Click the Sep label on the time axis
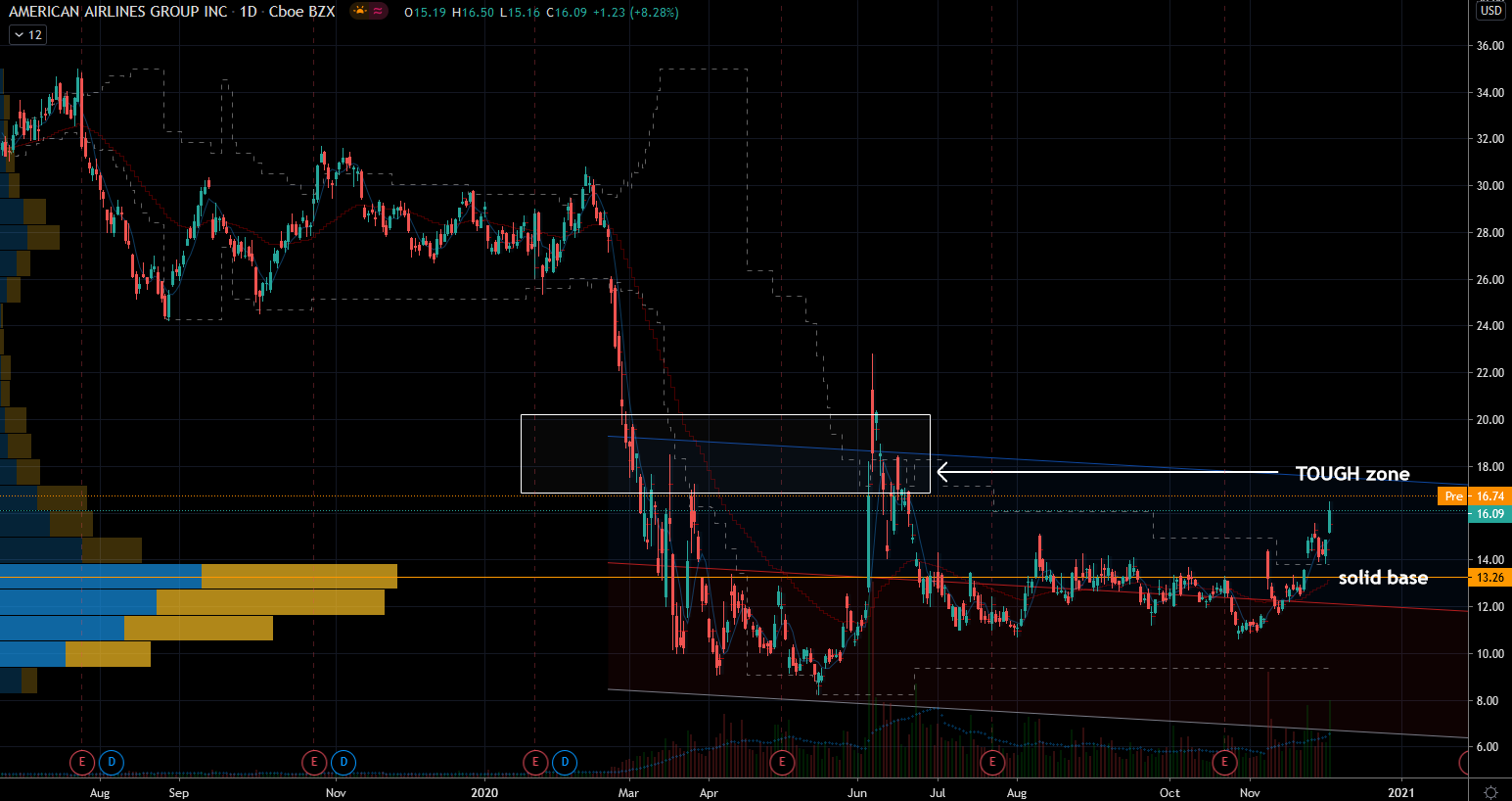 [178, 793]
